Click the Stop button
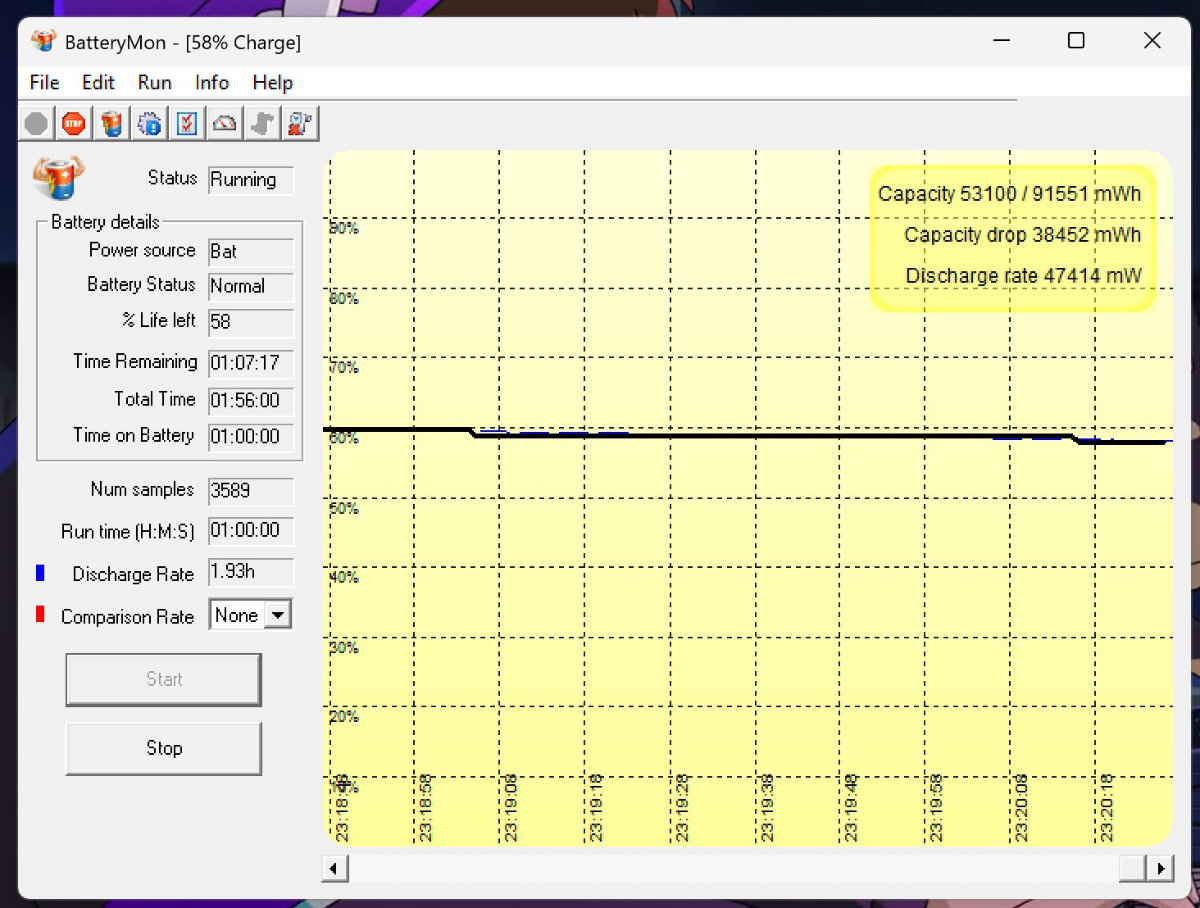This screenshot has width=1200, height=908. point(164,748)
